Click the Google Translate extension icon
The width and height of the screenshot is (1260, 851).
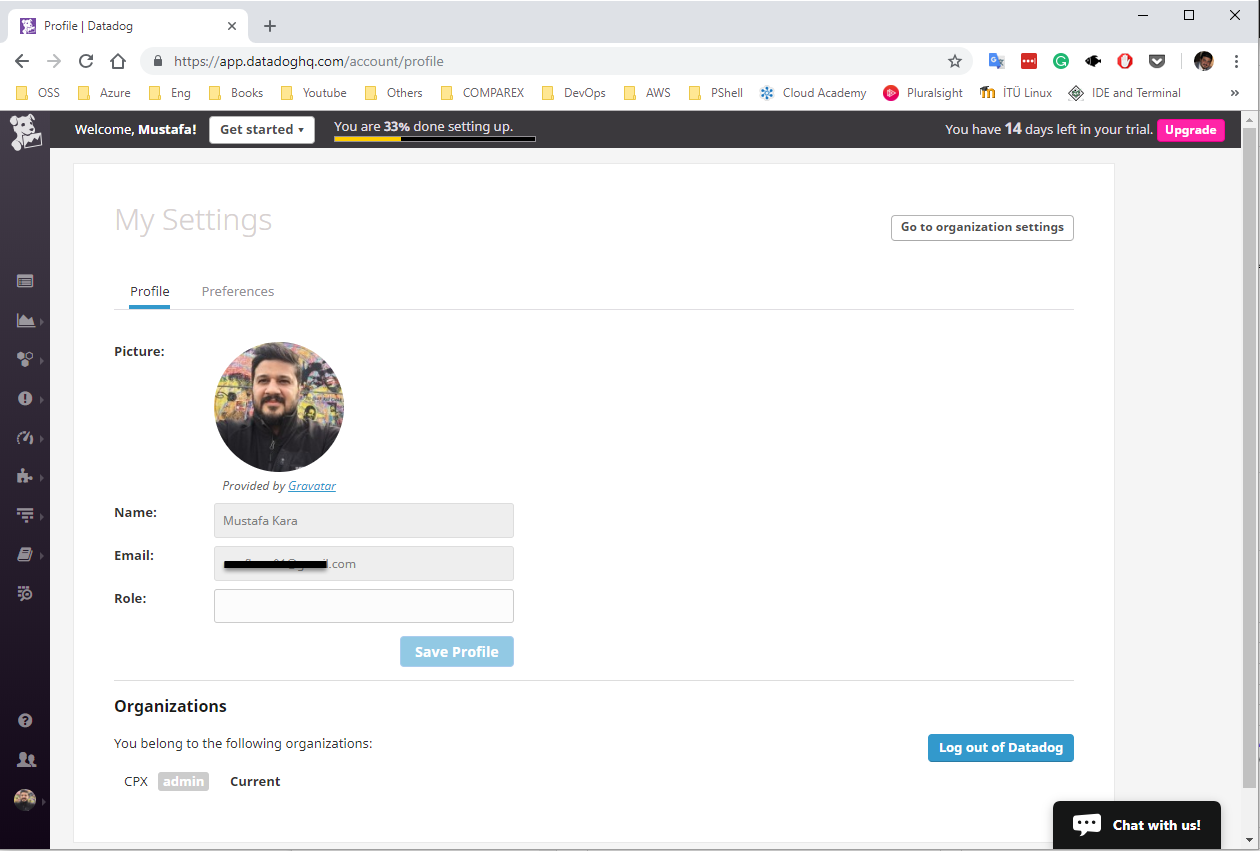pyautogui.click(x=996, y=61)
